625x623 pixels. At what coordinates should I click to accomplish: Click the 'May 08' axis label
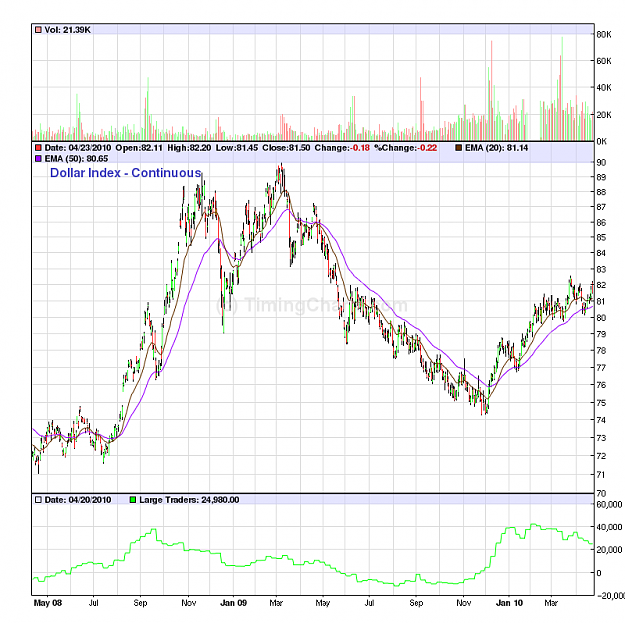(47, 603)
